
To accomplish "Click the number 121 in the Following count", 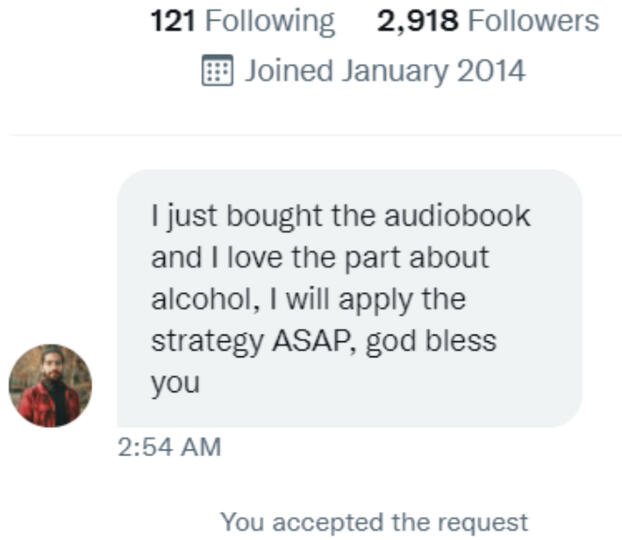I will pyautogui.click(x=171, y=21).
